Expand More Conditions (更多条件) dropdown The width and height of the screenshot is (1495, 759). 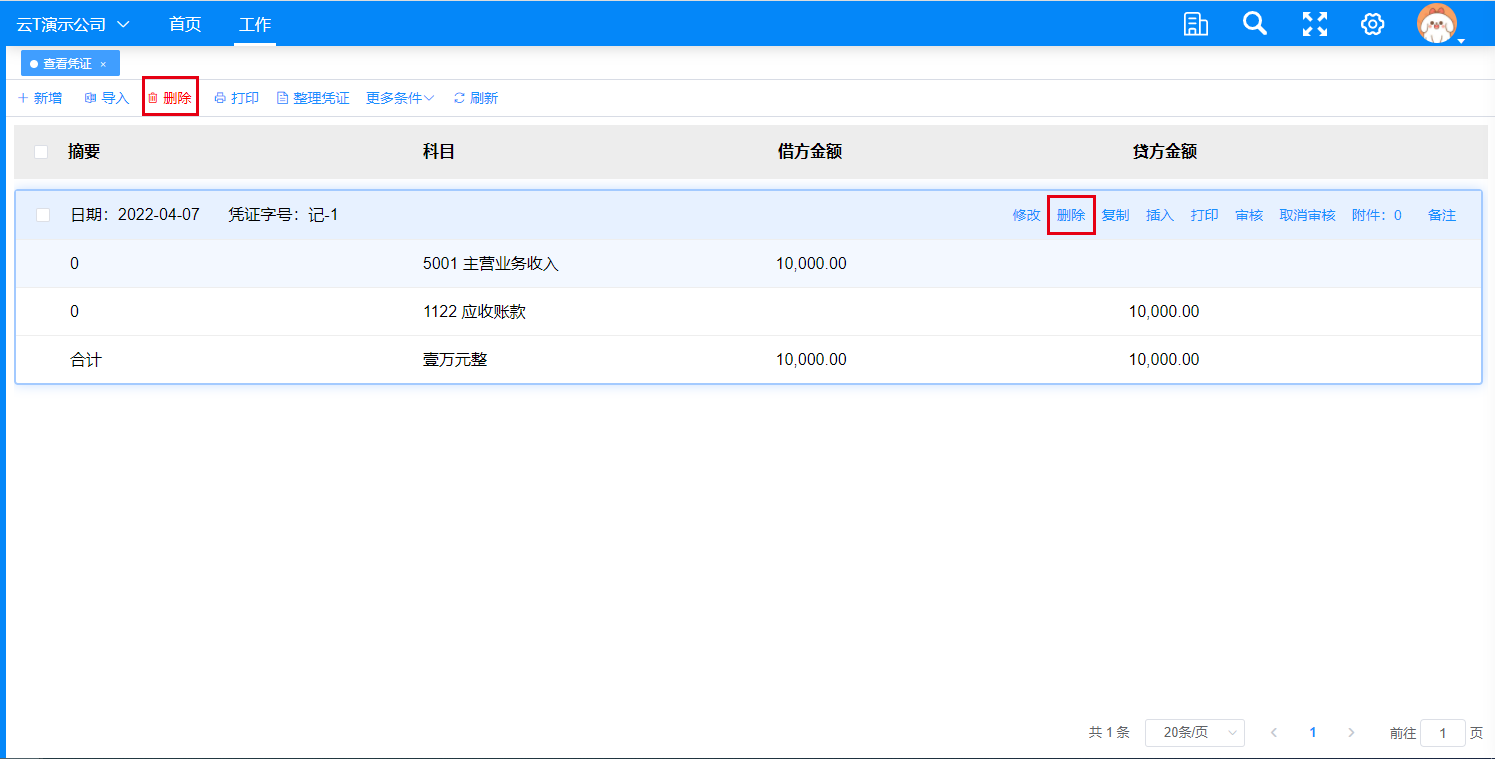coord(400,98)
